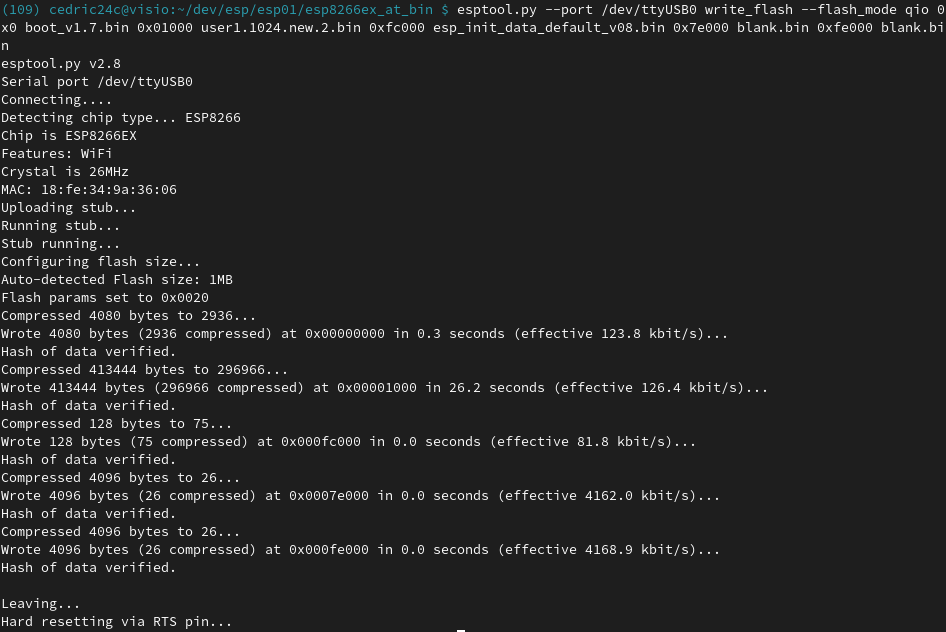Click address 0x000fc000 in the output
946x632 pixels.
pos(321,442)
